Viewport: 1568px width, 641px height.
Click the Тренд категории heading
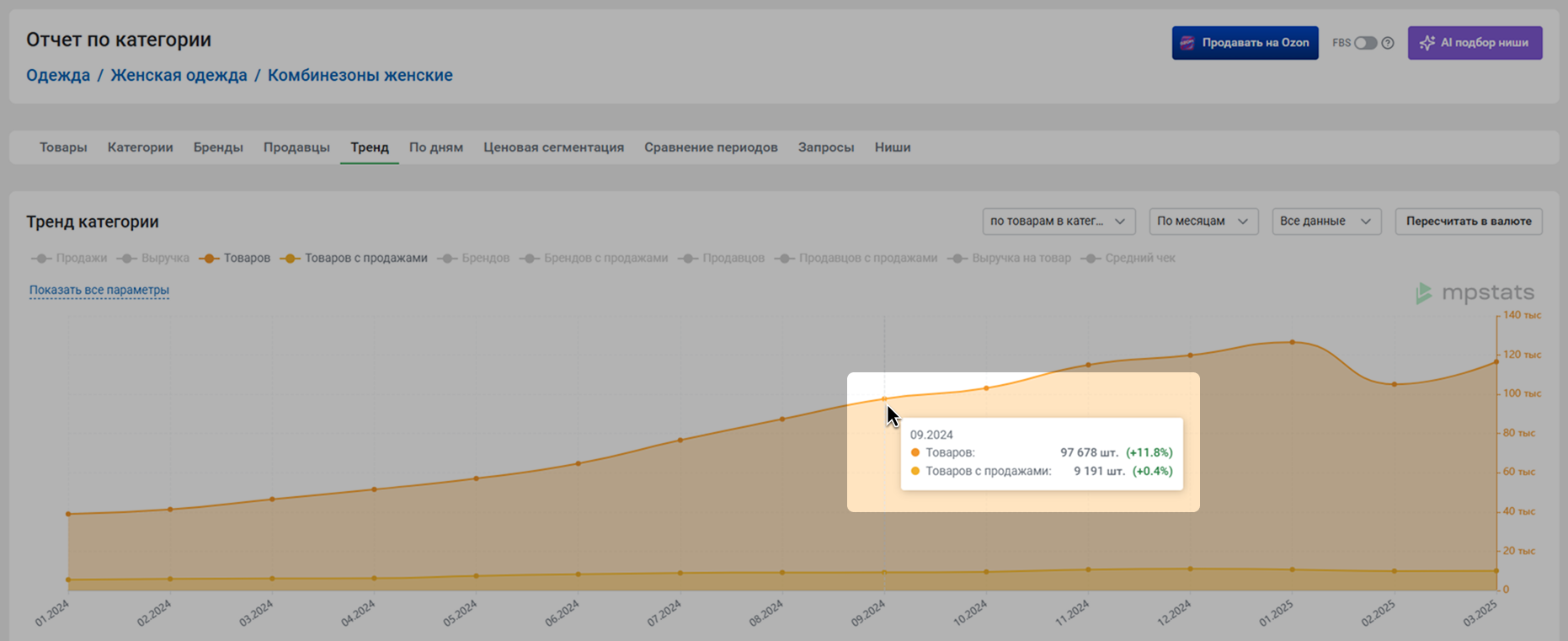[93, 222]
